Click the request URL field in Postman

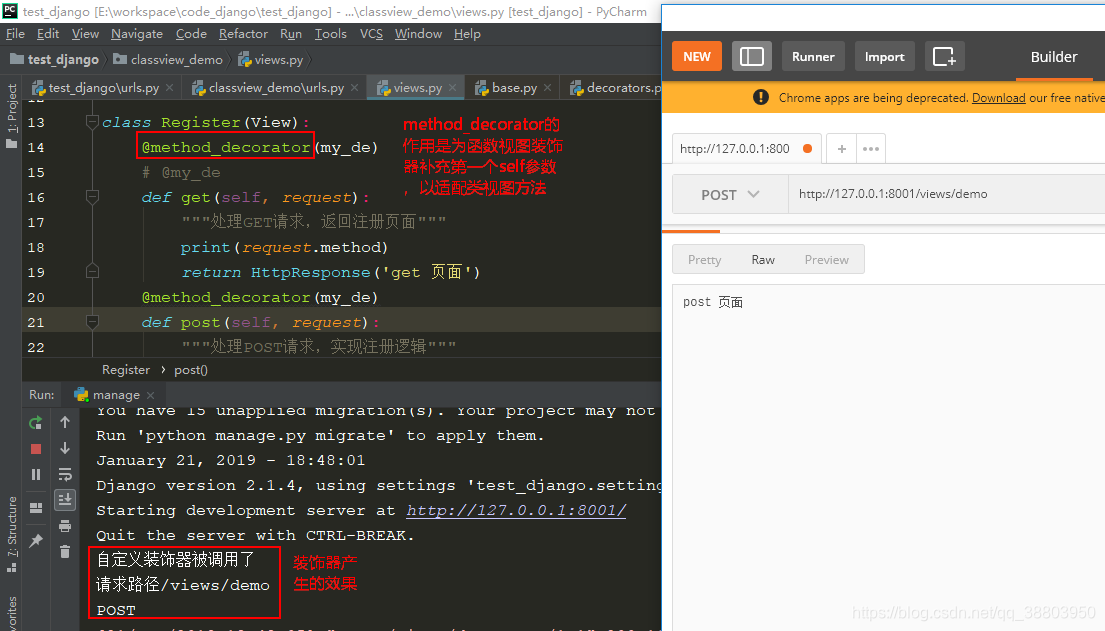click(x=946, y=194)
